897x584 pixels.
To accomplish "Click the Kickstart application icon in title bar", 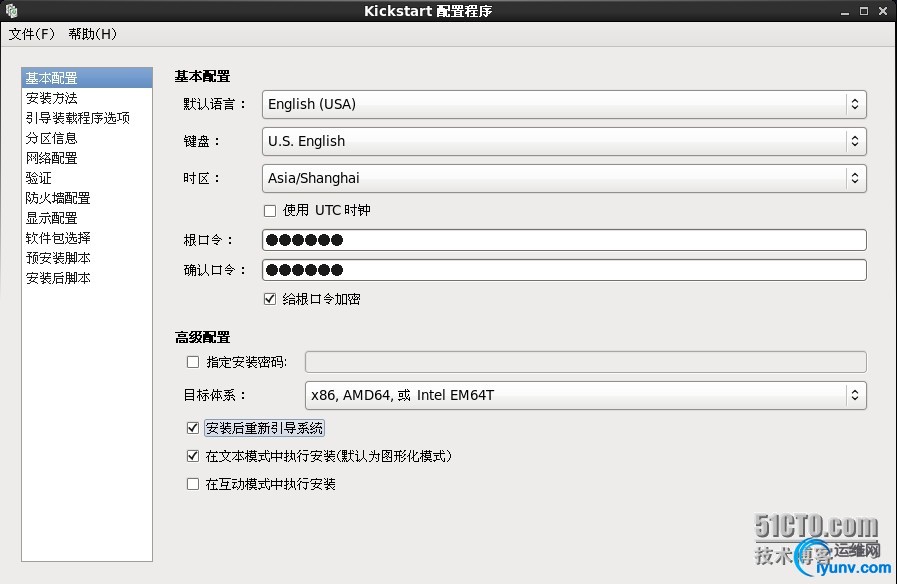I will point(11,10).
